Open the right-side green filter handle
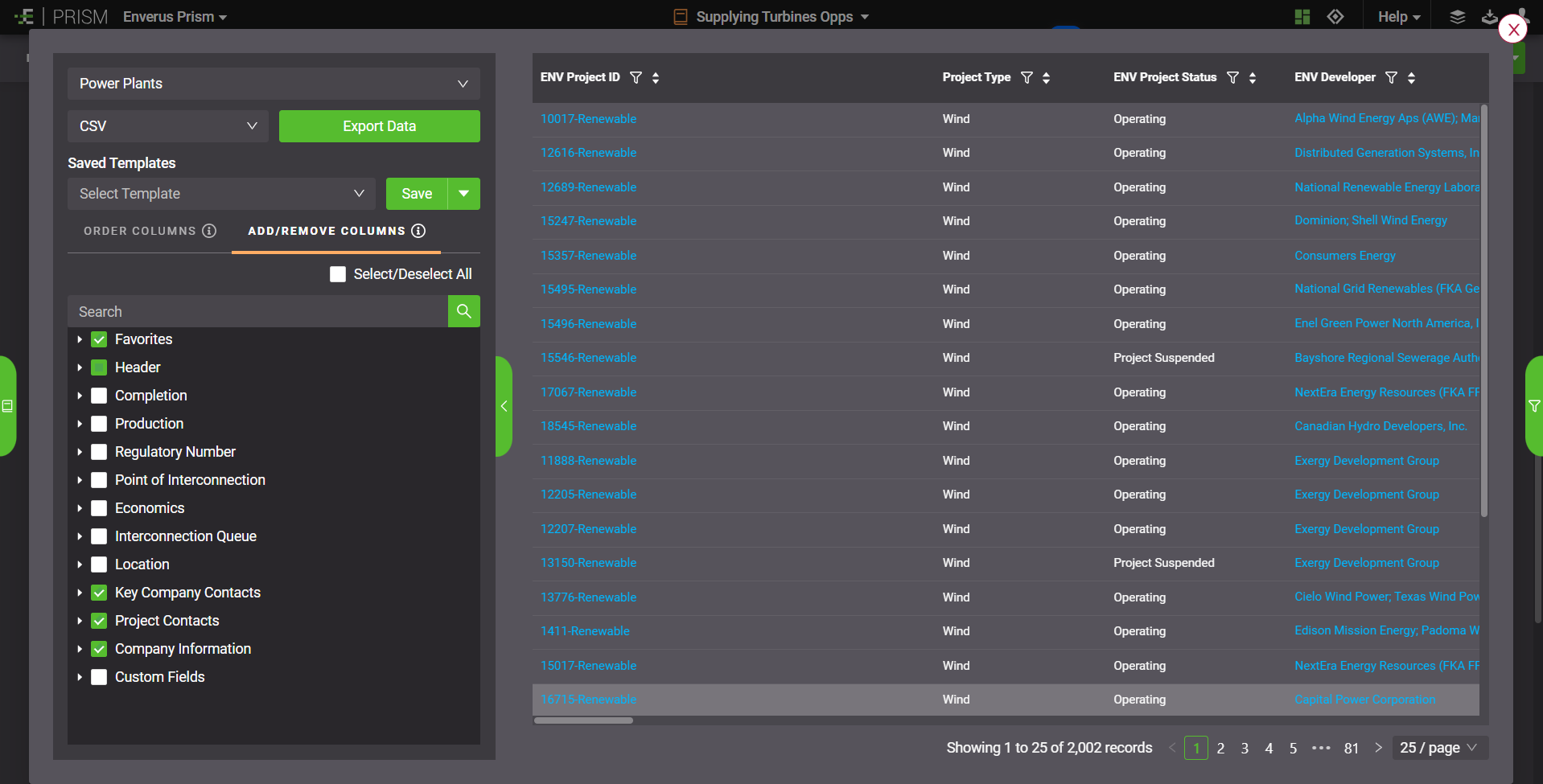 1533,406
